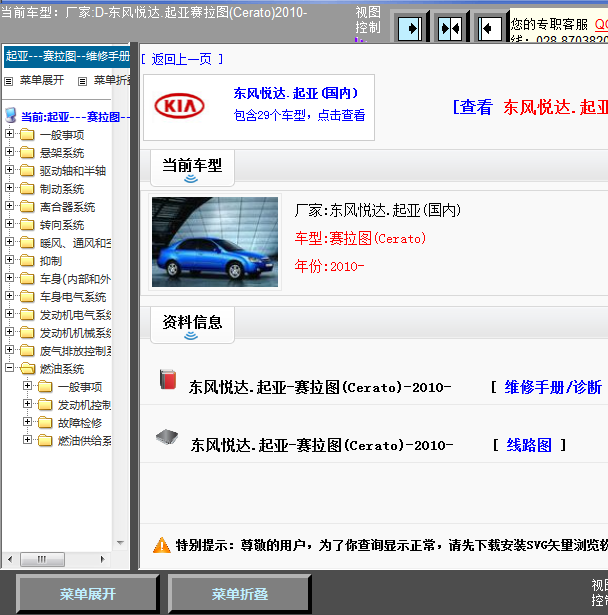The height and width of the screenshot is (615, 608).
Task: Click folder icon next to 转向系统
Action: 27,225
